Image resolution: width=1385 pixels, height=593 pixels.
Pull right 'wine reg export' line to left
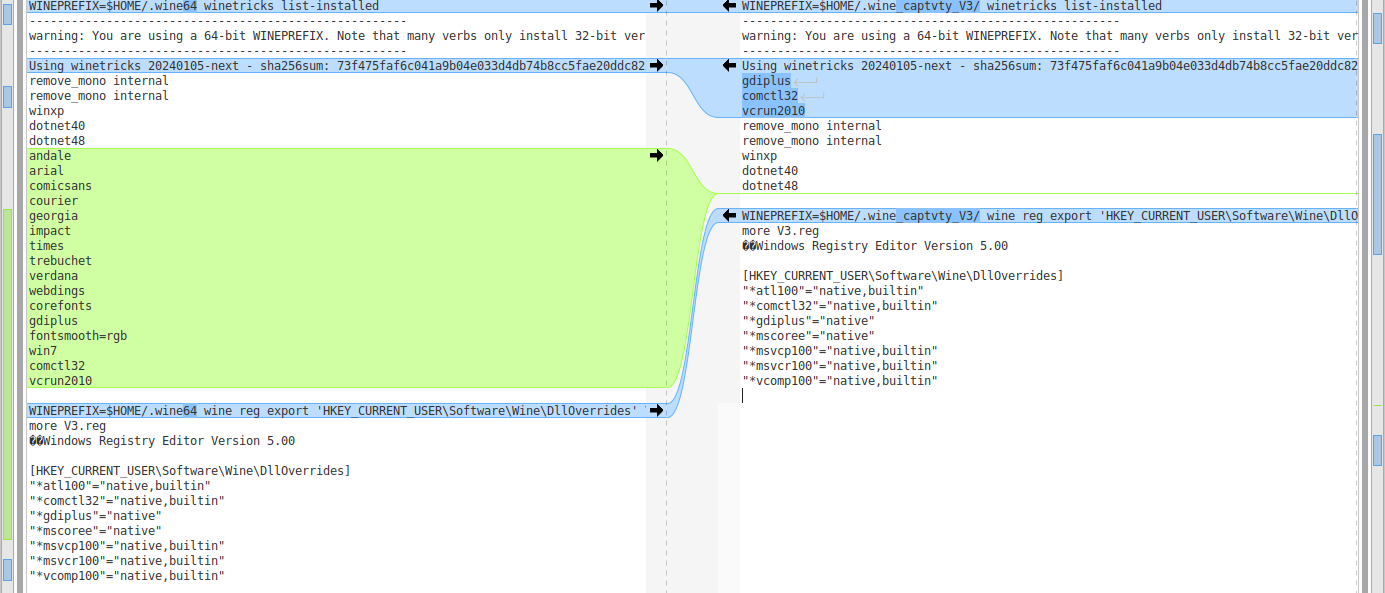[x=729, y=216]
